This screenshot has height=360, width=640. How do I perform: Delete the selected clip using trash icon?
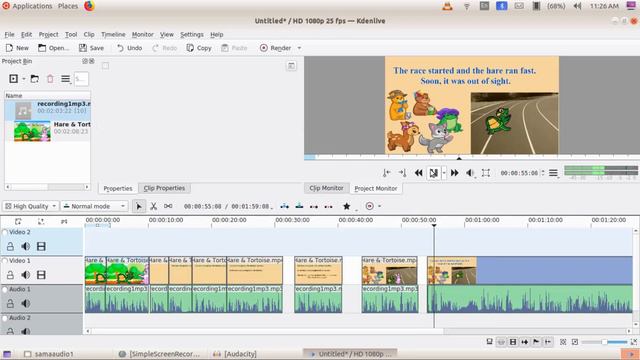click(x=50, y=79)
